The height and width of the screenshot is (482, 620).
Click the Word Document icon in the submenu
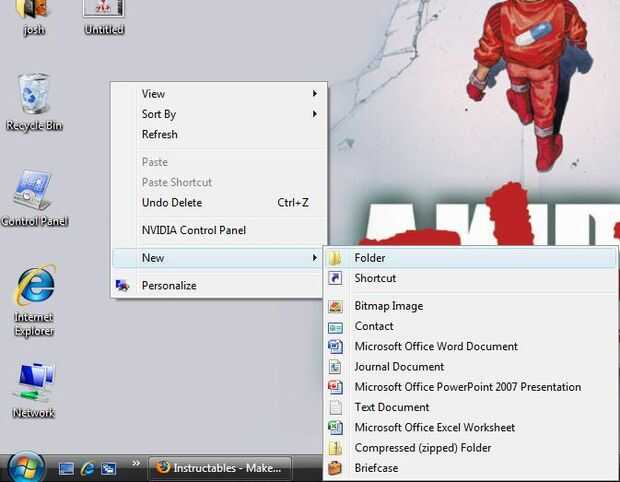point(335,347)
